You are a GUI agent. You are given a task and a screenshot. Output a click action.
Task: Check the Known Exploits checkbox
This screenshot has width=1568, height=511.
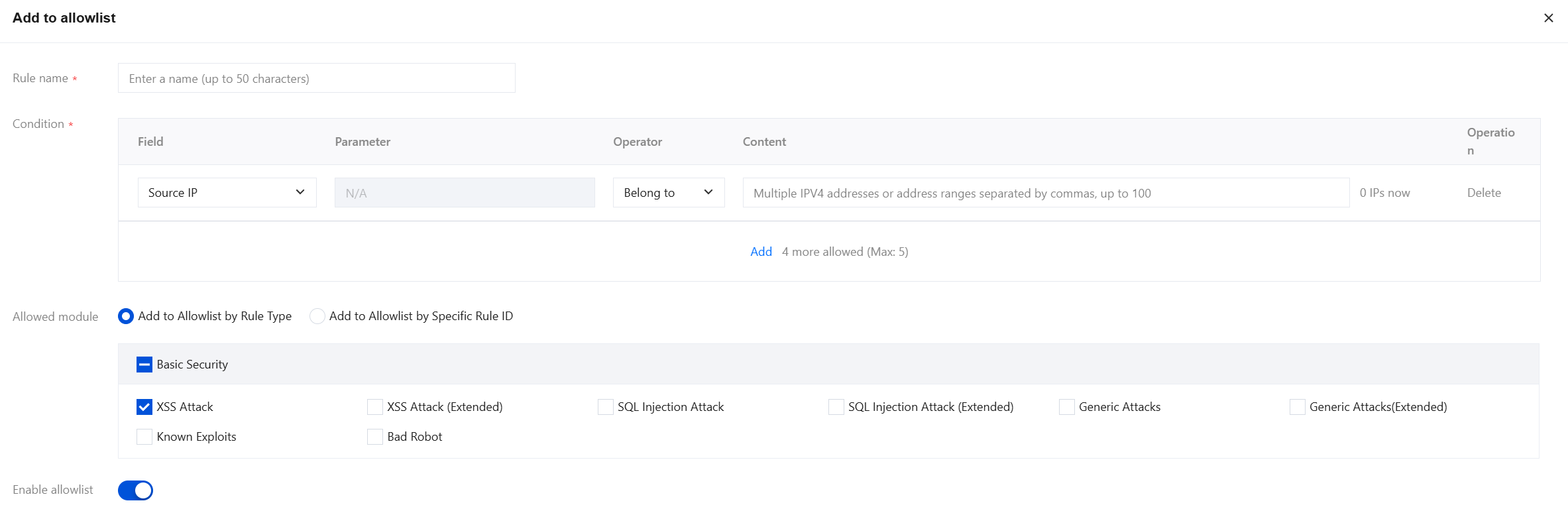144,437
